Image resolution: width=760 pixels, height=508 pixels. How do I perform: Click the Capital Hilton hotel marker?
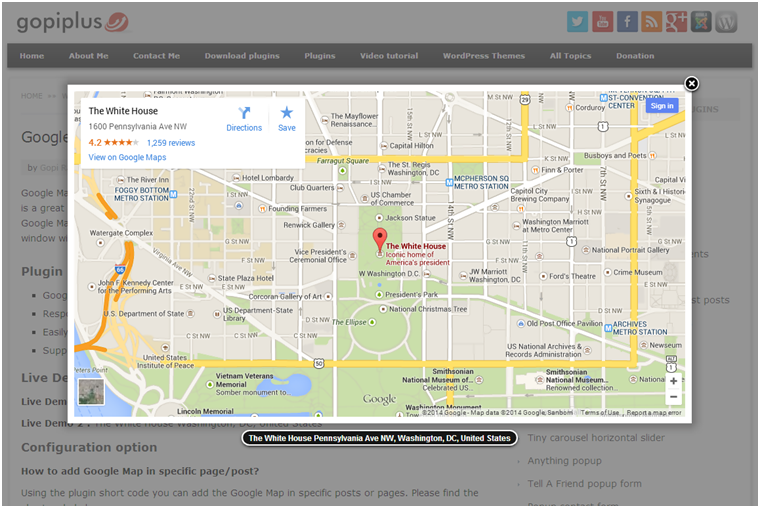click(384, 146)
